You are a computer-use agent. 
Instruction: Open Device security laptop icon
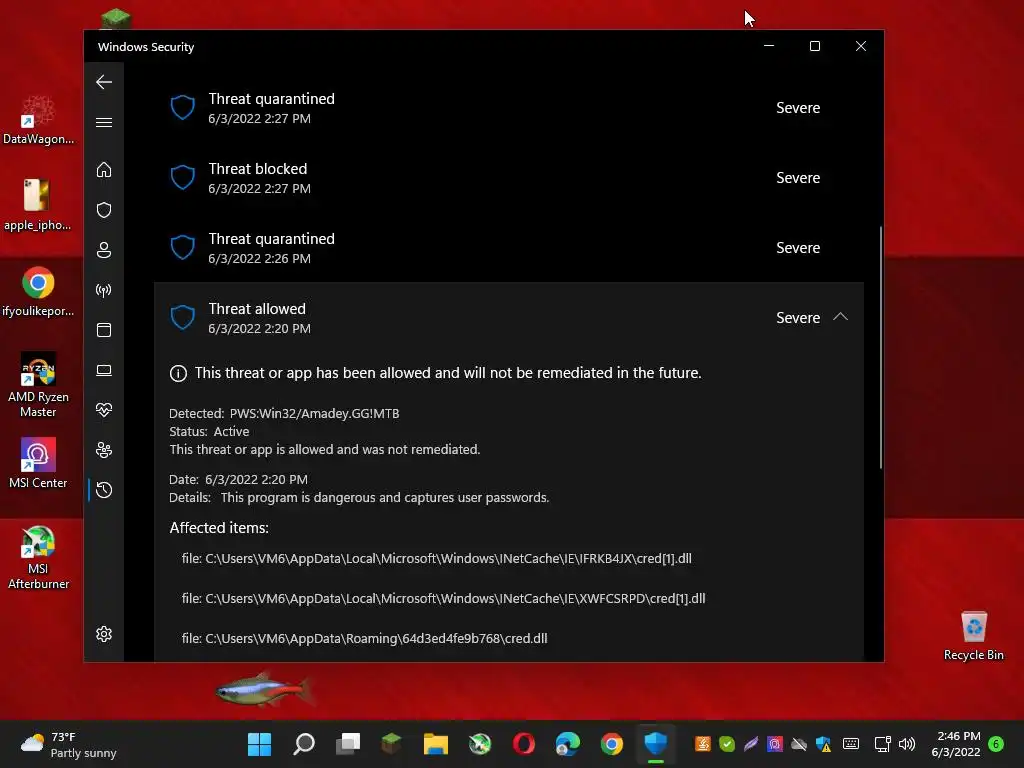[x=104, y=370]
